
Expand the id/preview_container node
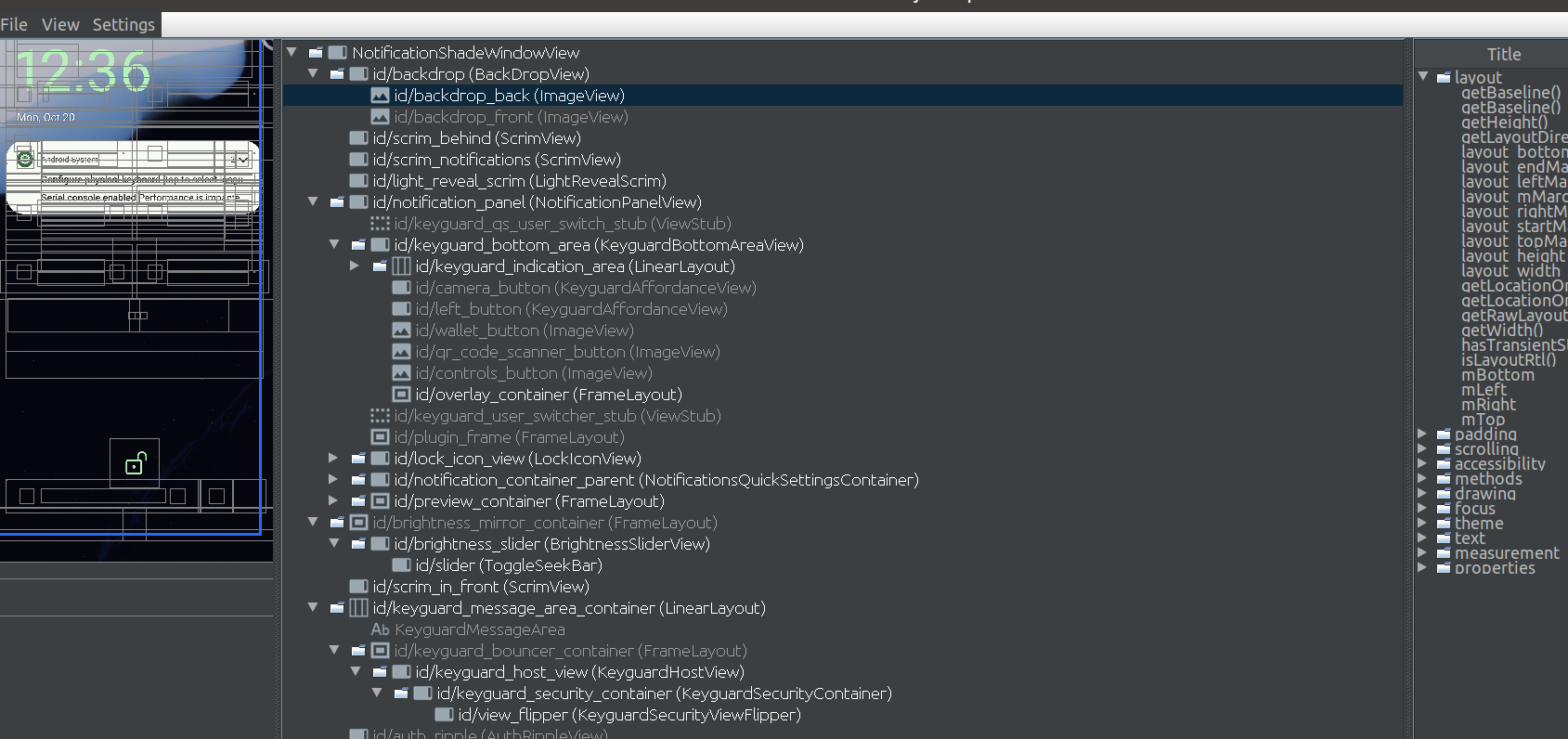(x=333, y=500)
